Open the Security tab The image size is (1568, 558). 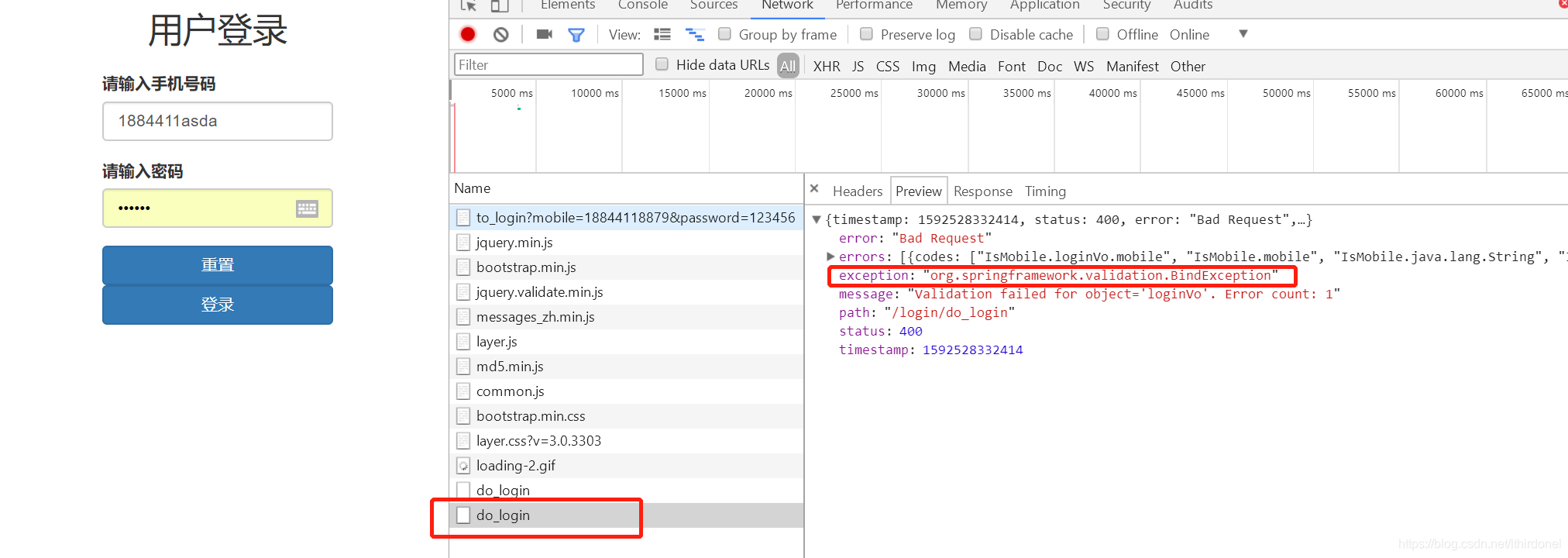(1126, 5)
